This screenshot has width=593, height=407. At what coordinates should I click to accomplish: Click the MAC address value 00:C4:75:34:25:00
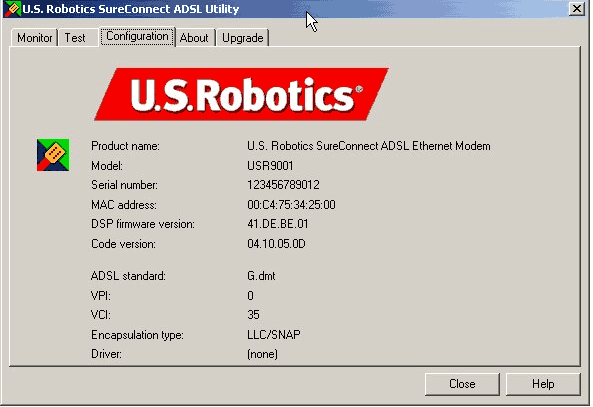(291, 205)
